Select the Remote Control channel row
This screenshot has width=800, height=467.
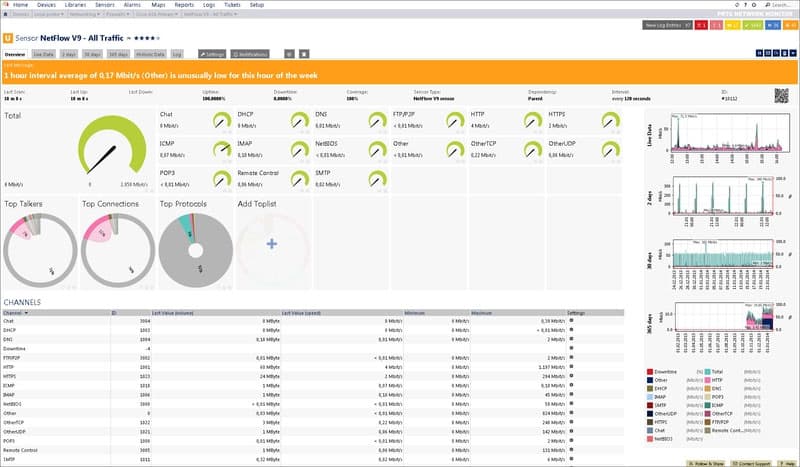pos(313,450)
